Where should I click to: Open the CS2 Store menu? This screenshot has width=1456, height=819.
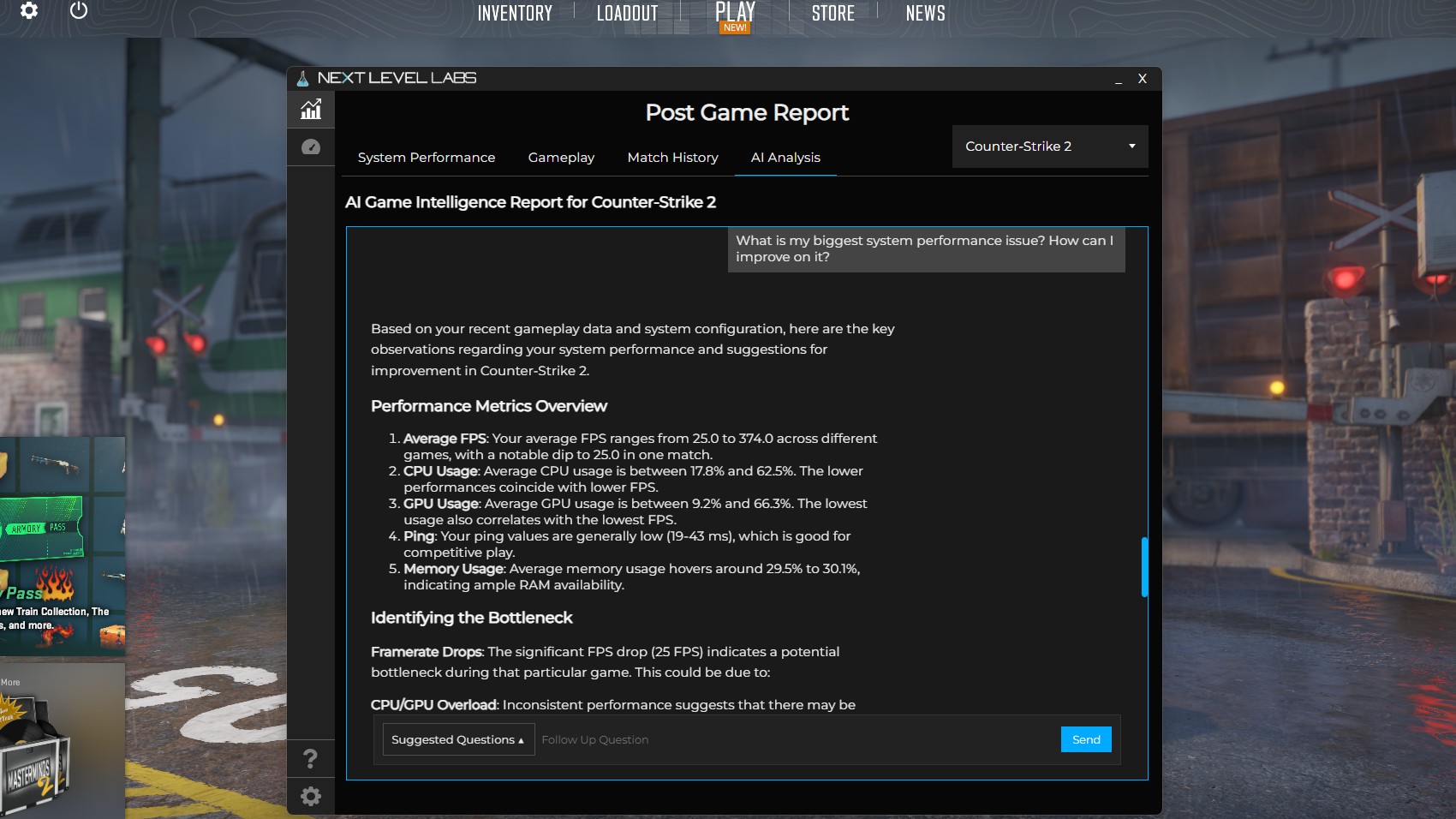coord(833,13)
